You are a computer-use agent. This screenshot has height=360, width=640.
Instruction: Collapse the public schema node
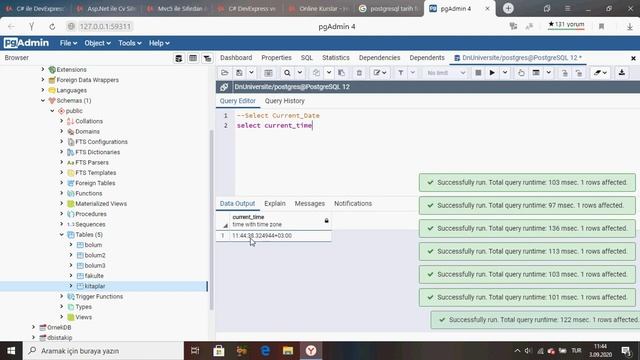click(x=52, y=111)
